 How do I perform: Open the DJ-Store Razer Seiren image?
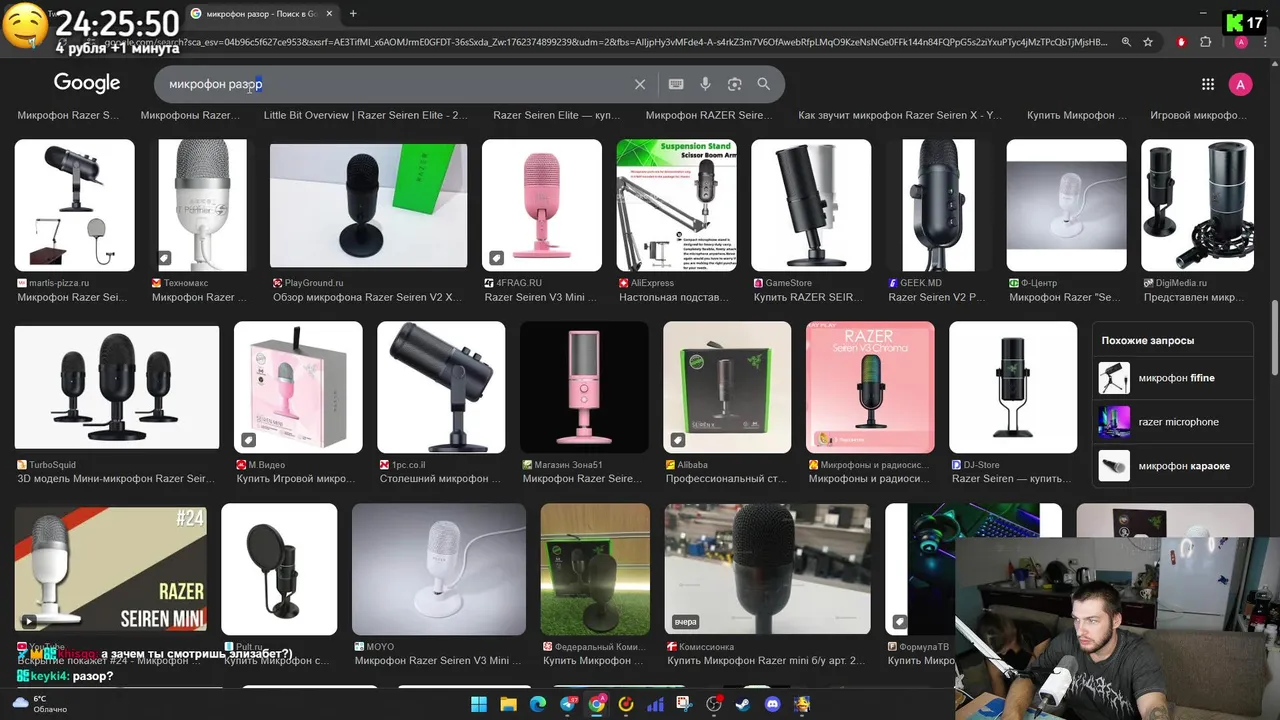pos(1013,387)
